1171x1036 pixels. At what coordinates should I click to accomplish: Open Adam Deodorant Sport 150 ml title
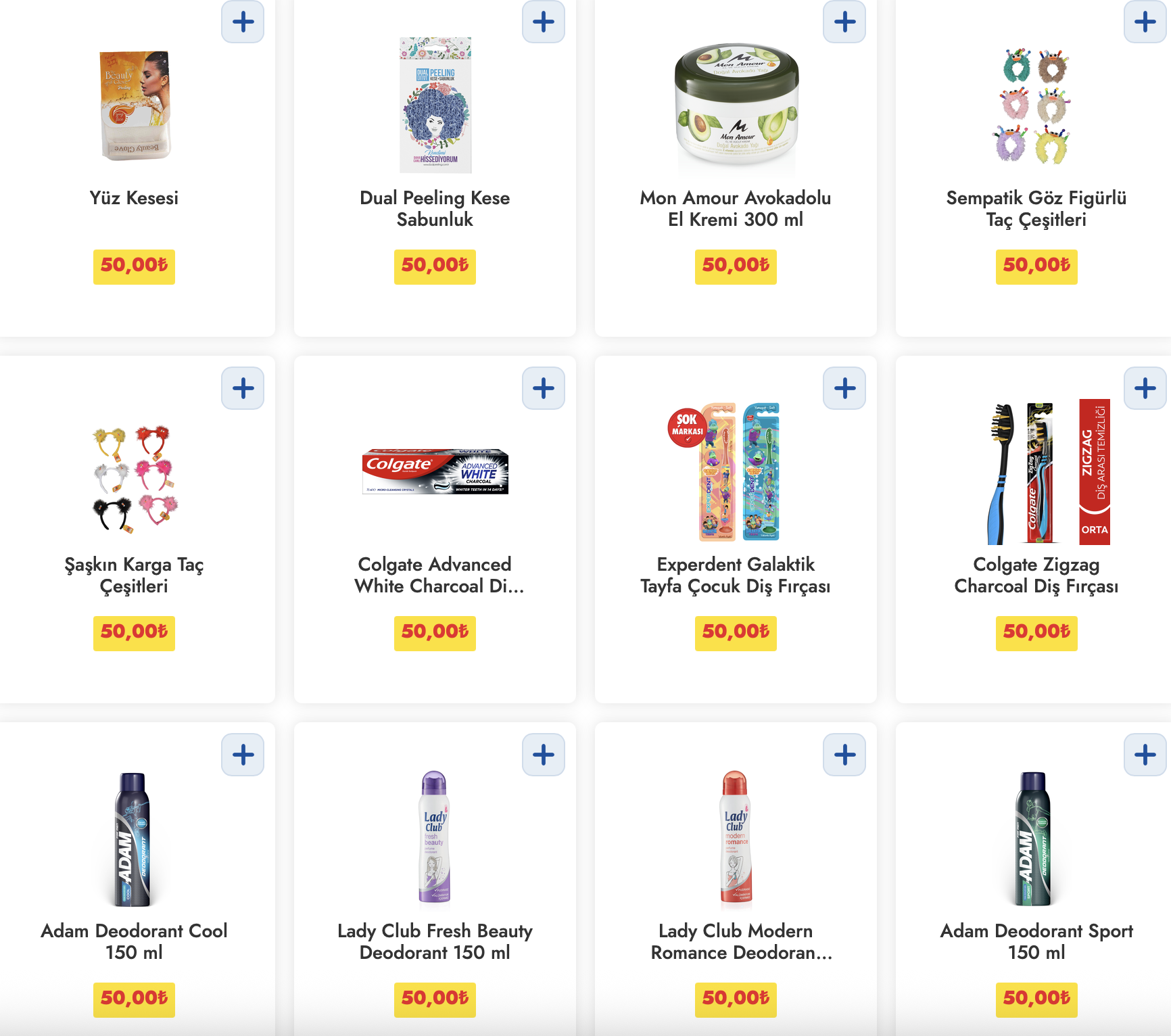coord(1036,941)
